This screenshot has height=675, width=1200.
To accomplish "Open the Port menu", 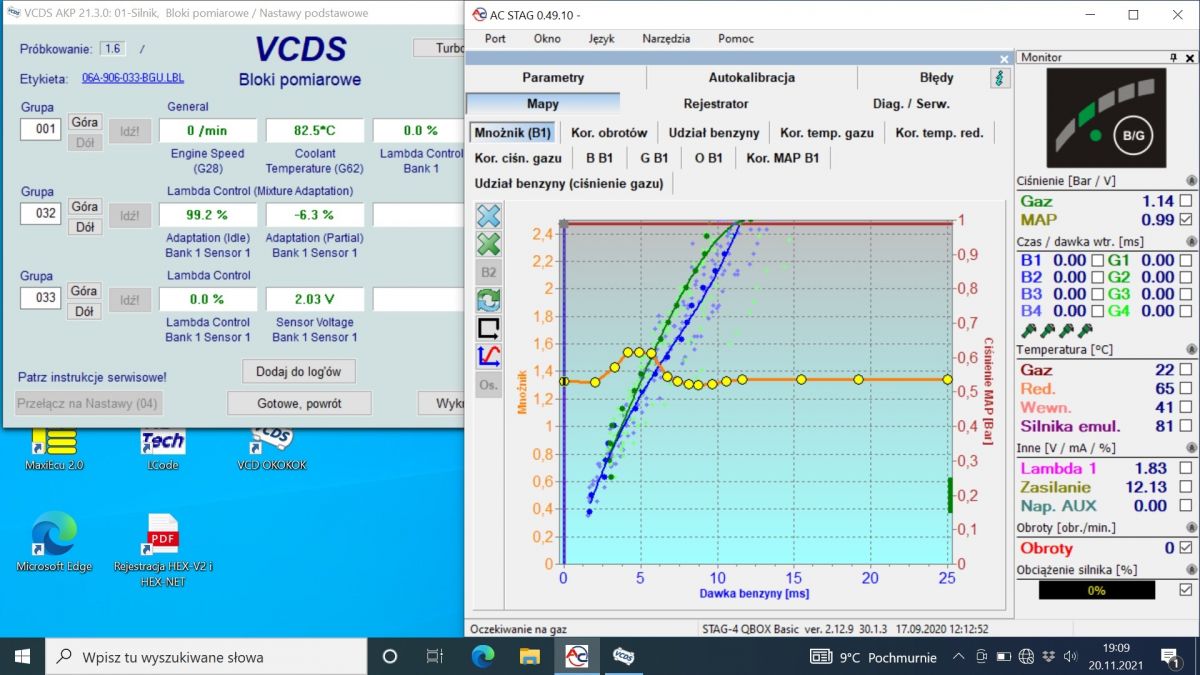I will (x=495, y=39).
